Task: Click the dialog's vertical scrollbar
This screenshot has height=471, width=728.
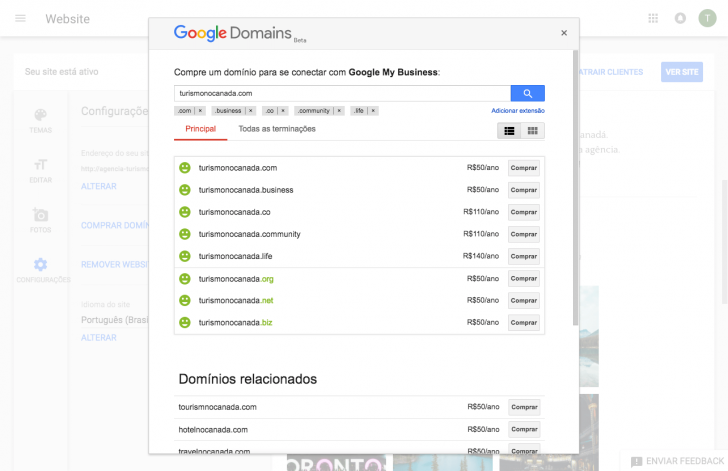Action: click(x=575, y=188)
